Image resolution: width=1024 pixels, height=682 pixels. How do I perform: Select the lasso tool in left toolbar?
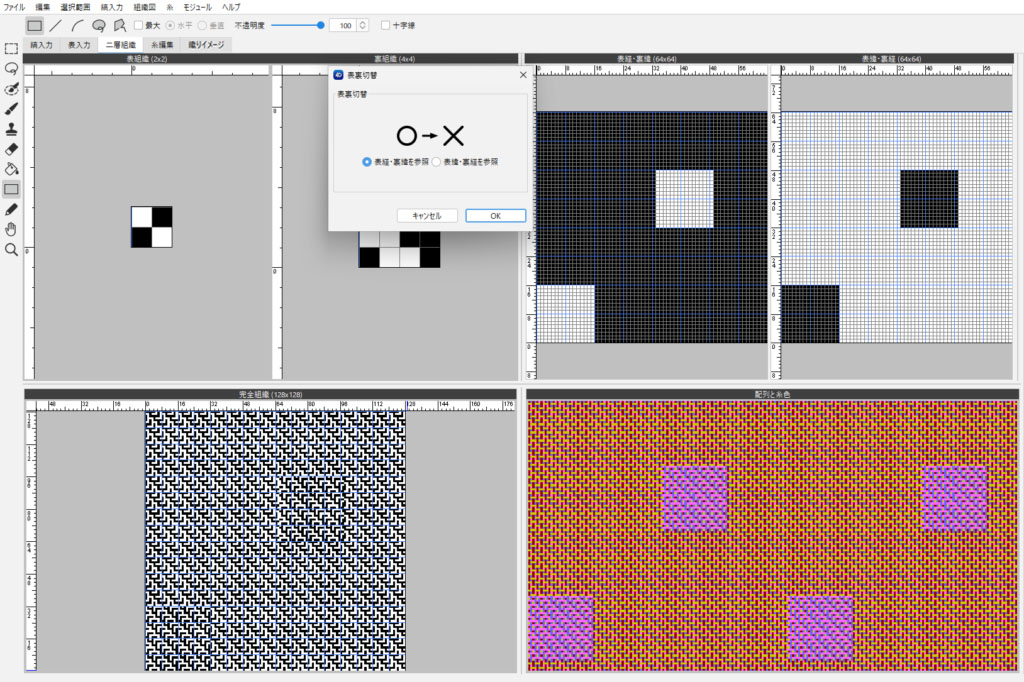click(11, 68)
